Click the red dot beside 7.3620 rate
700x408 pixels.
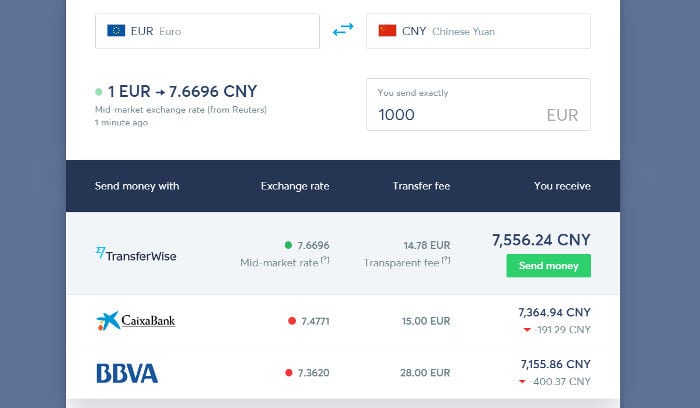point(289,372)
